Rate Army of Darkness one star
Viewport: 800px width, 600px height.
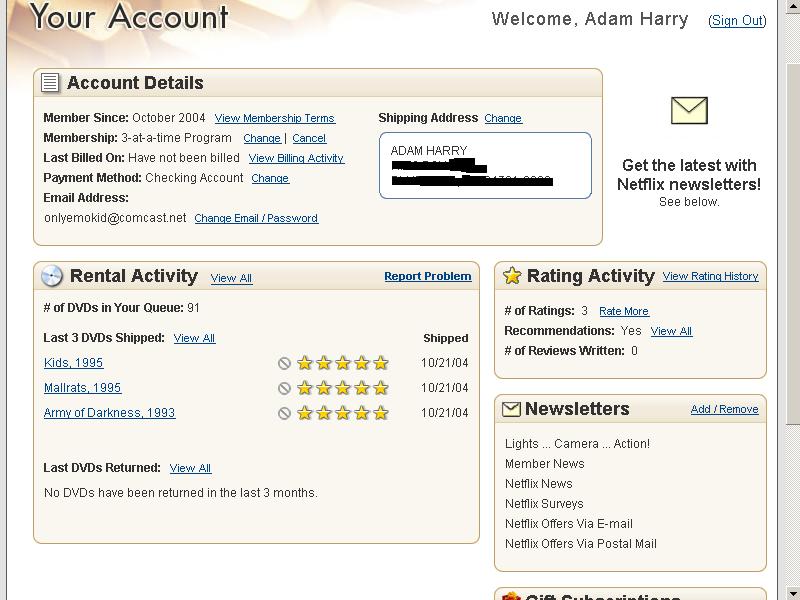305,413
